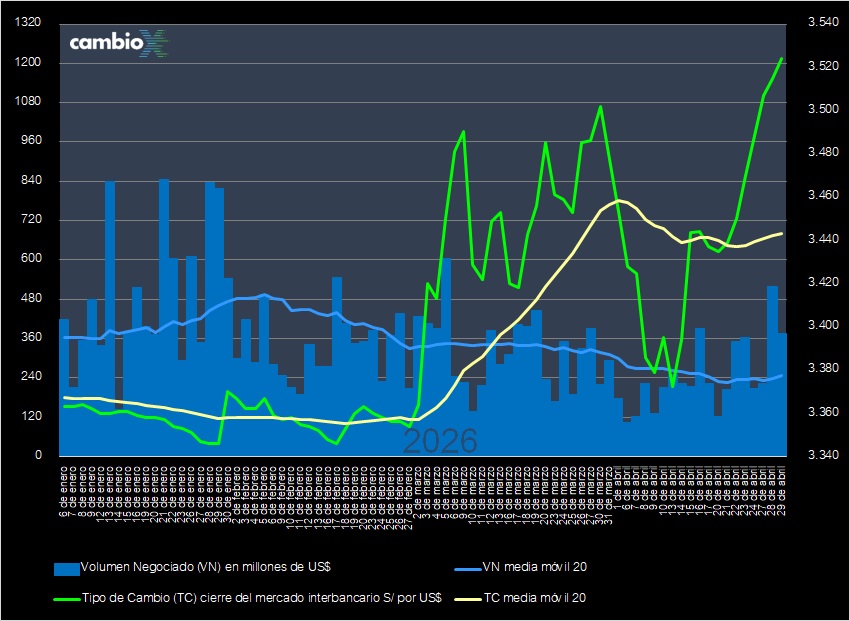This screenshot has width=850, height=621.
Task: Click the 1320 value on left axis
Action: (x=29, y=23)
